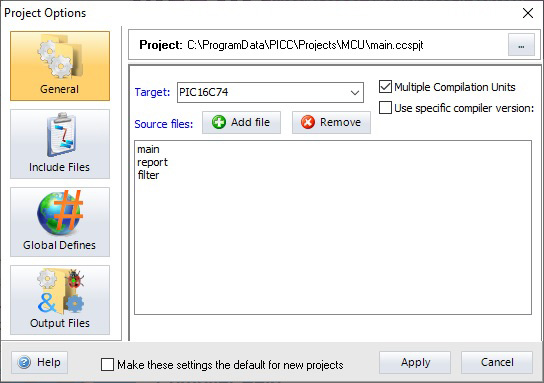Open the Output Files panel
Viewport: 544px width, 383px height.
point(60,300)
